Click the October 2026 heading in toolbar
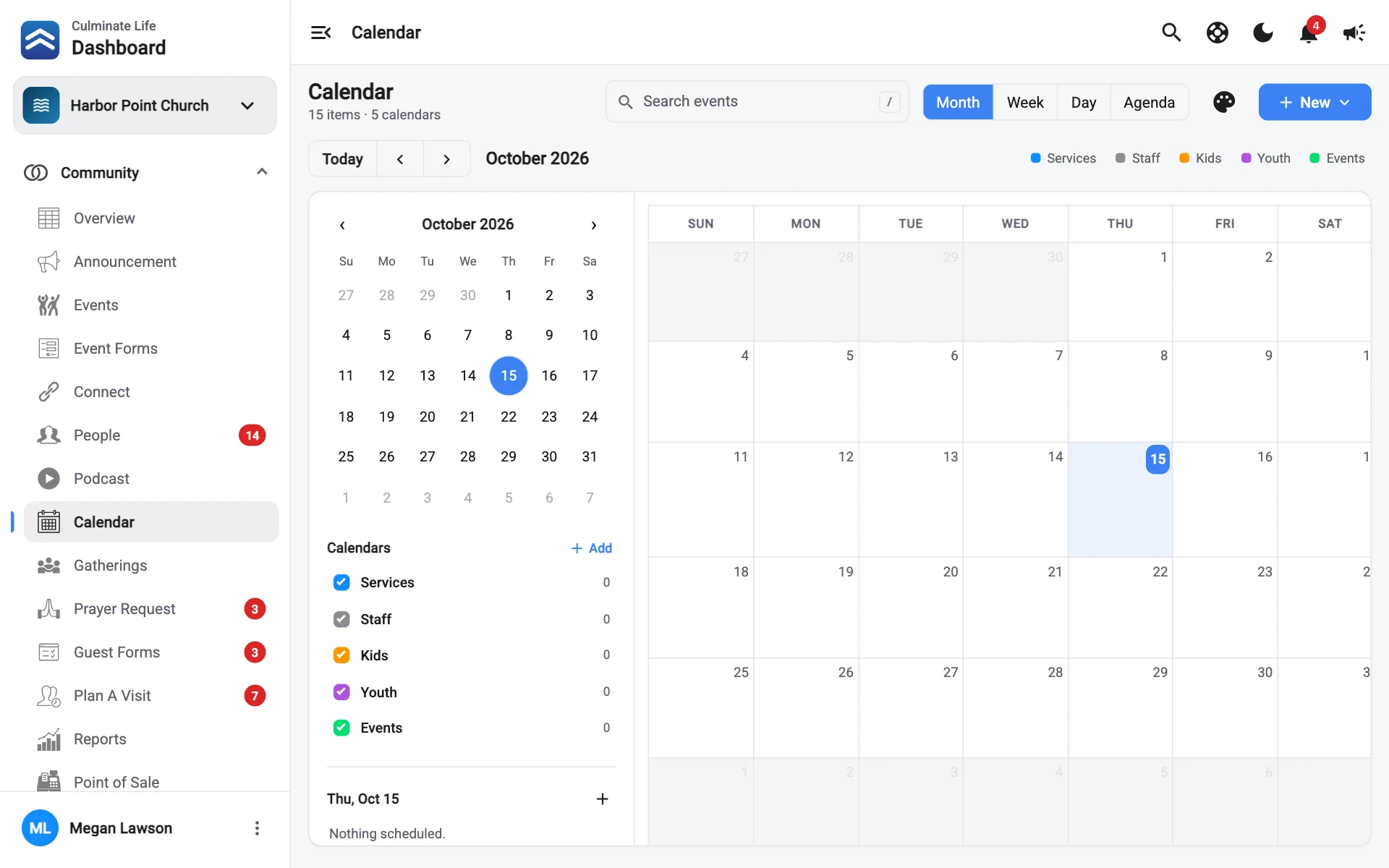Viewport: 1389px width, 868px height. coord(537,158)
